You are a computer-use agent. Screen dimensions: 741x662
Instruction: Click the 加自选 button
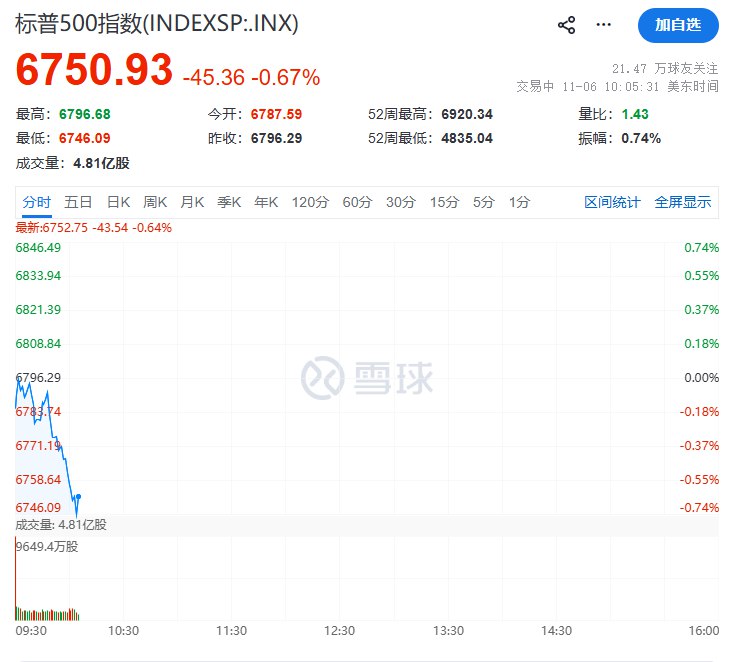[x=678, y=25]
